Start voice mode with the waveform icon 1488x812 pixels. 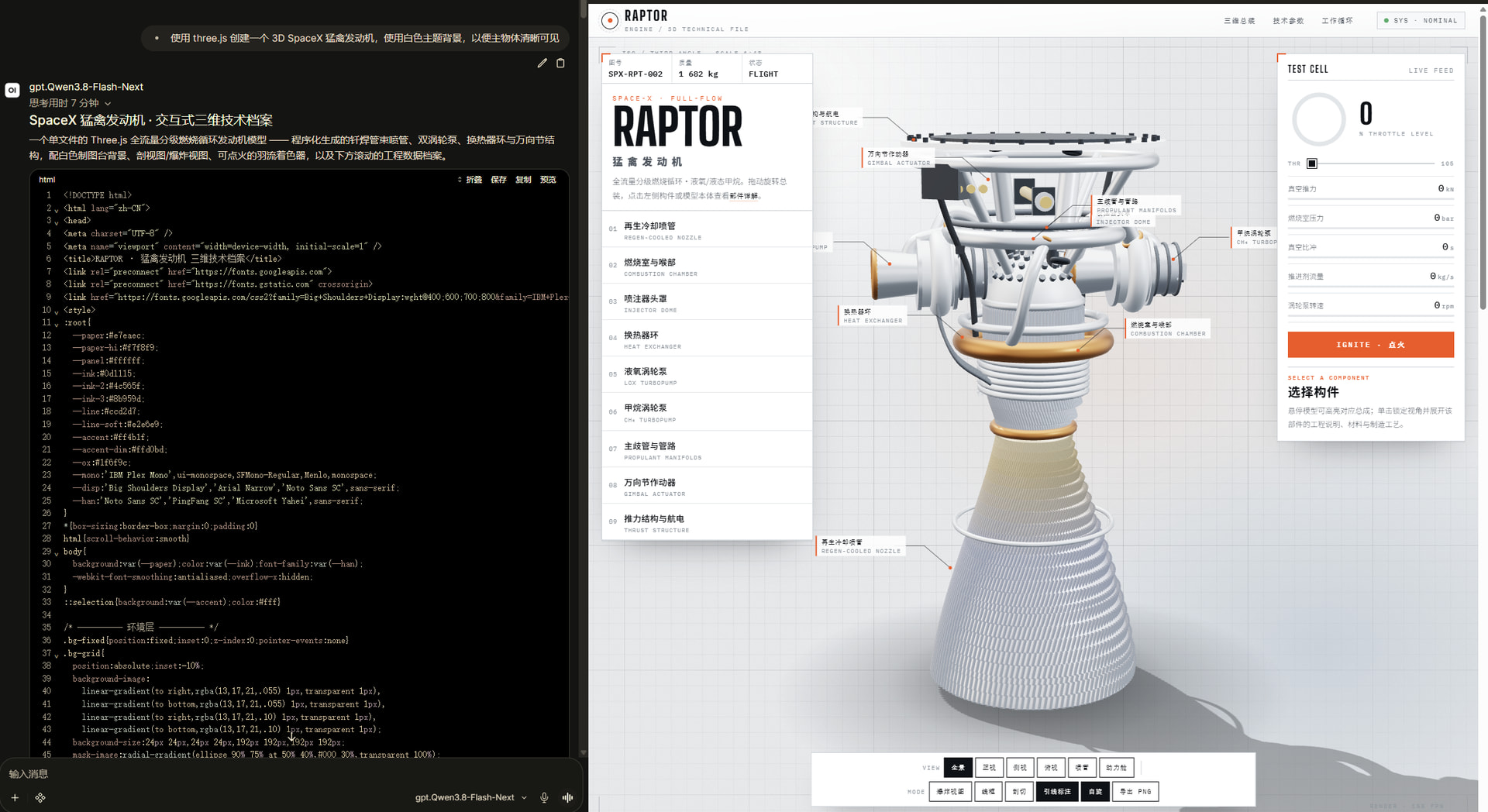click(x=567, y=797)
